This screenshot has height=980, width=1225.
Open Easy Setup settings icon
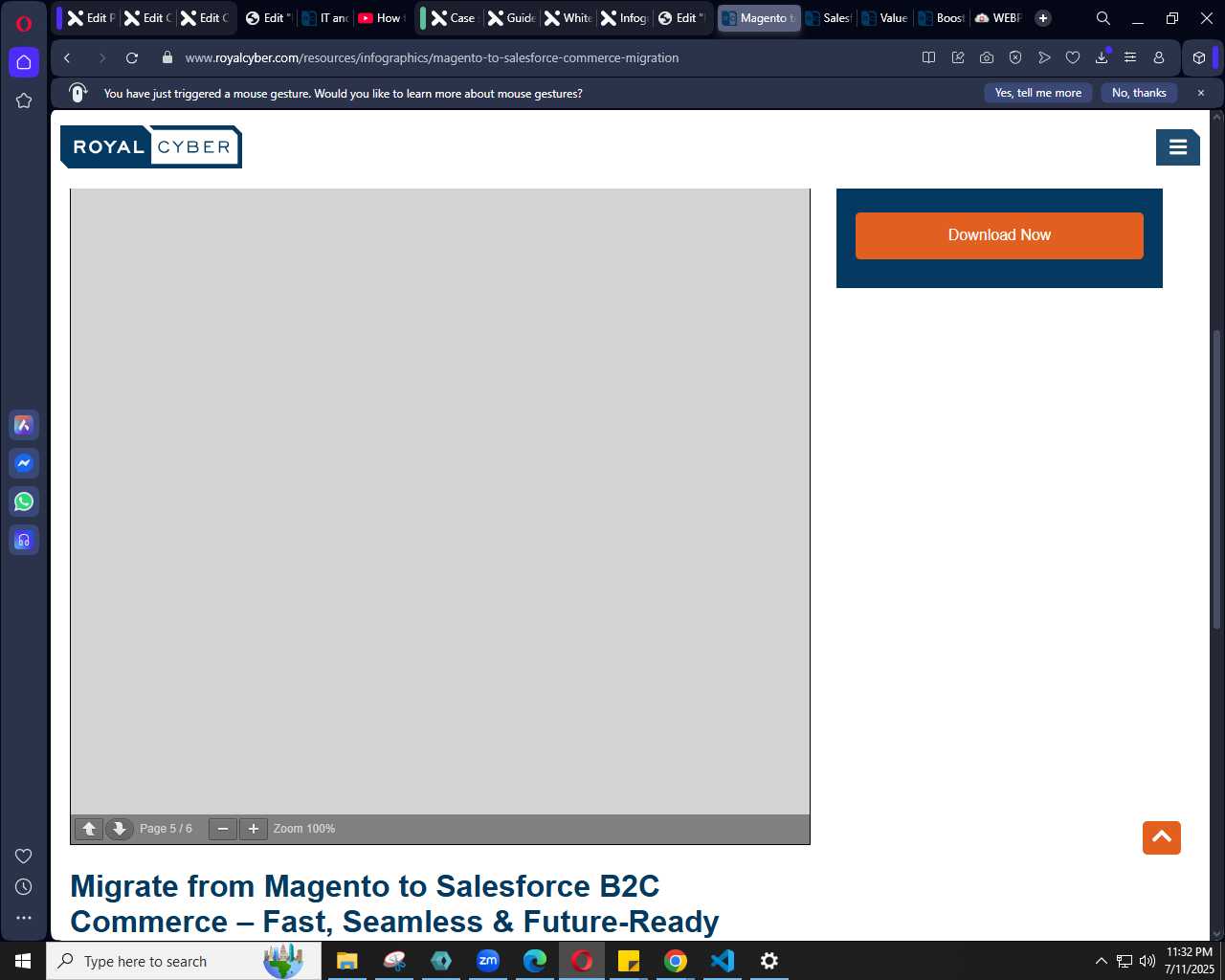tap(1130, 57)
